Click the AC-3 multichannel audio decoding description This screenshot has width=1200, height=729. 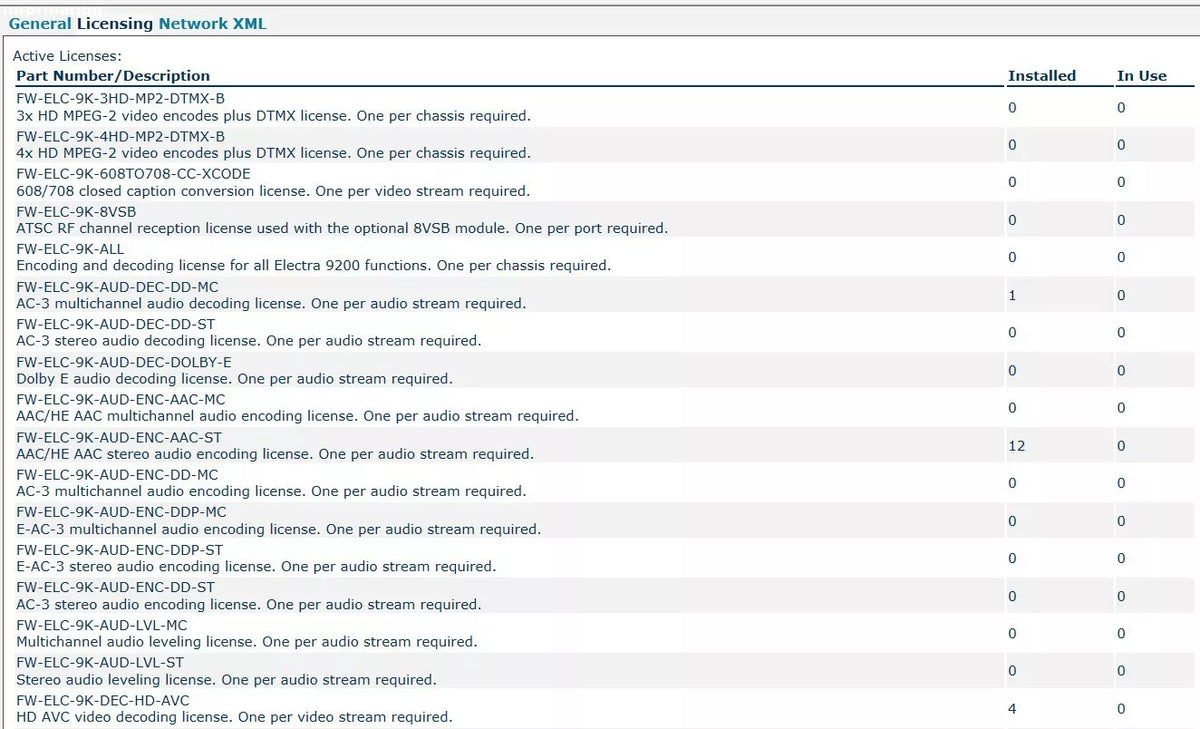(271, 303)
